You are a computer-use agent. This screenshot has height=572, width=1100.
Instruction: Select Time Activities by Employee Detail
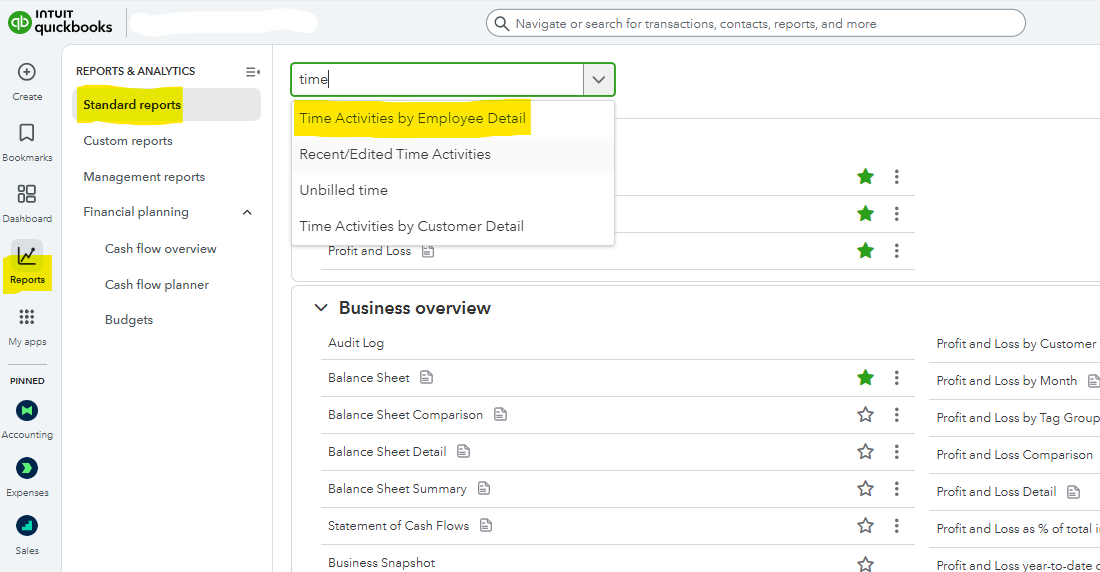(412, 119)
